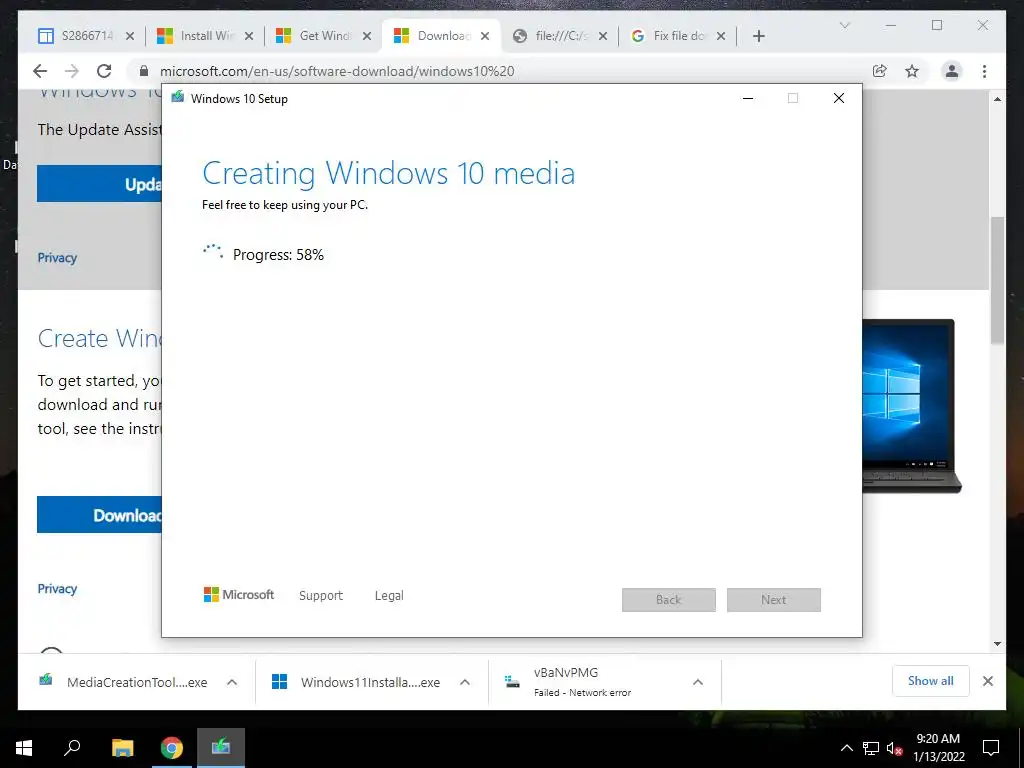Image resolution: width=1024 pixels, height=768 pixels.
Task: Click the scrollbar up arrow
Action: pyautogui.click(x=997, y=99)
